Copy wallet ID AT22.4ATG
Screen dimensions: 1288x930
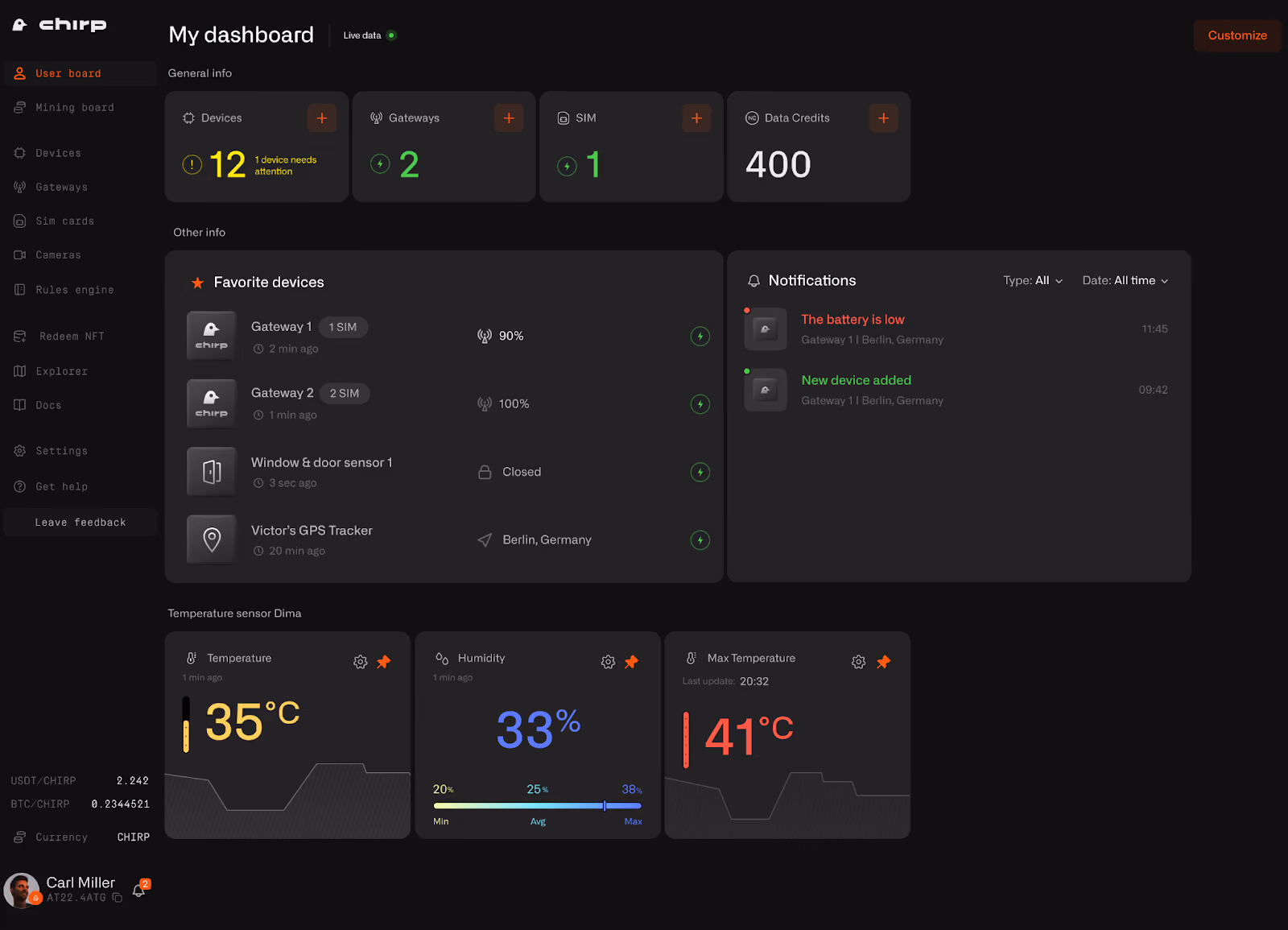tap(117, 898)
